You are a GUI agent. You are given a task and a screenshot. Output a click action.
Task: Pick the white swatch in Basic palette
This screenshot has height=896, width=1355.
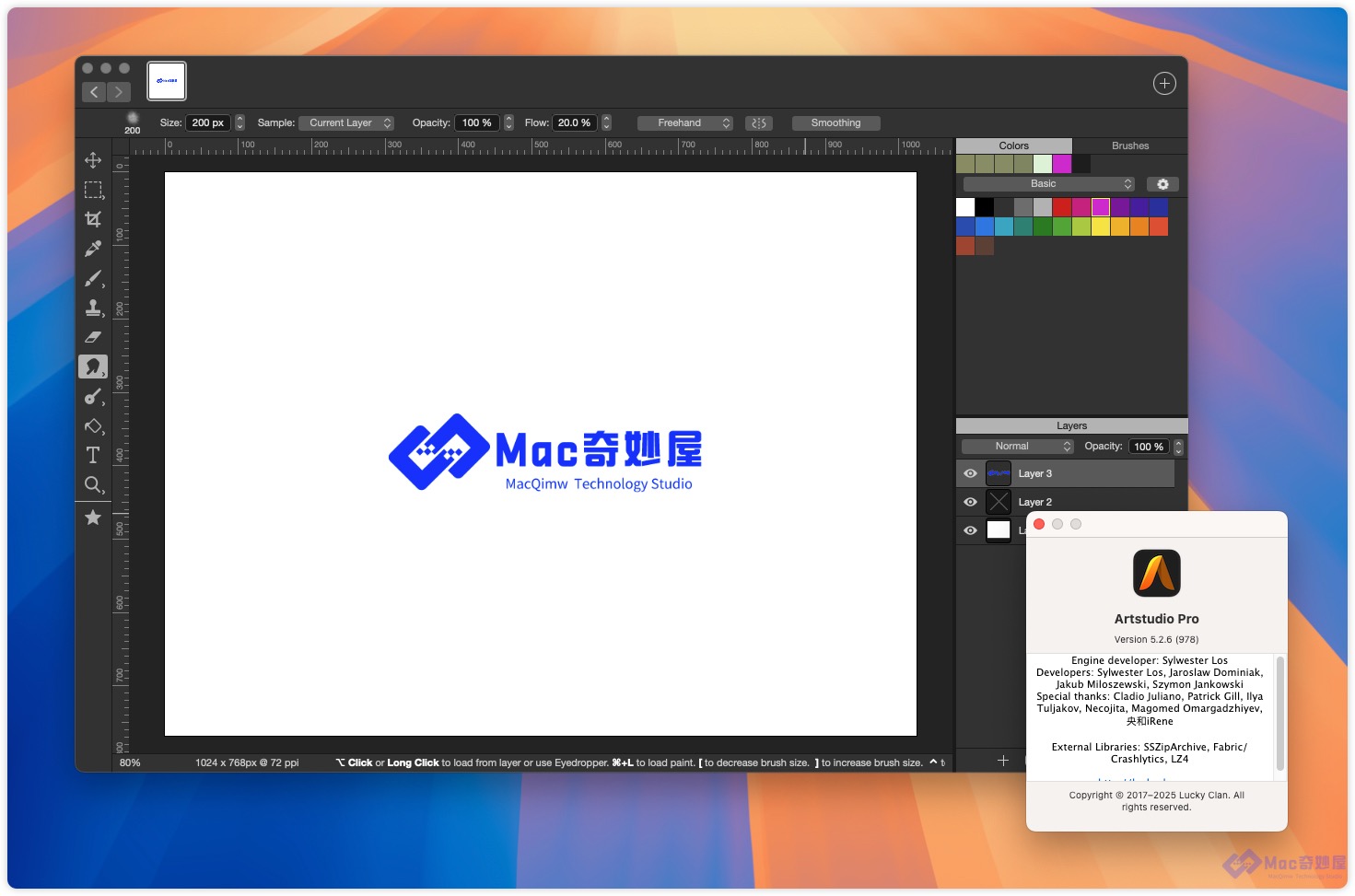965,207
